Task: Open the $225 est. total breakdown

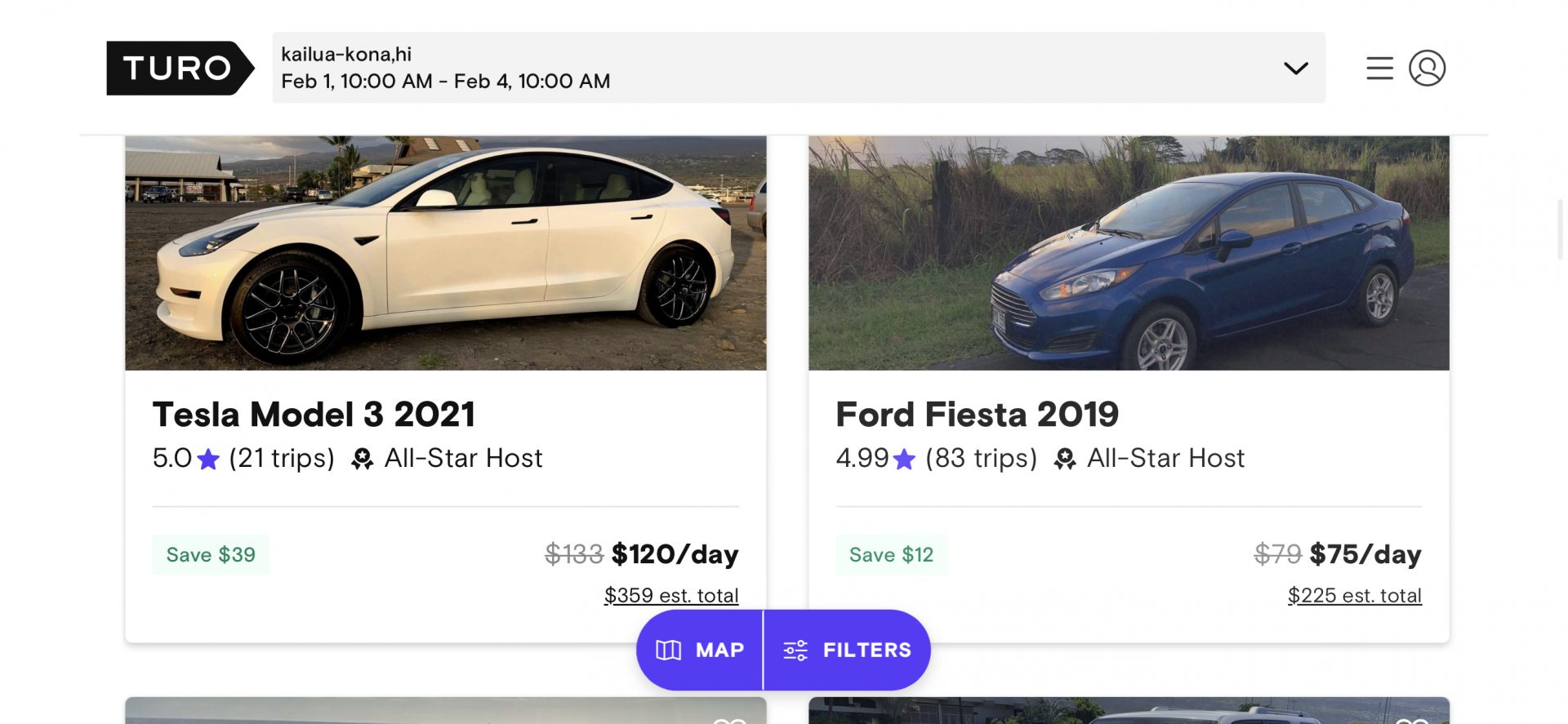Action: click(1354, 595)
